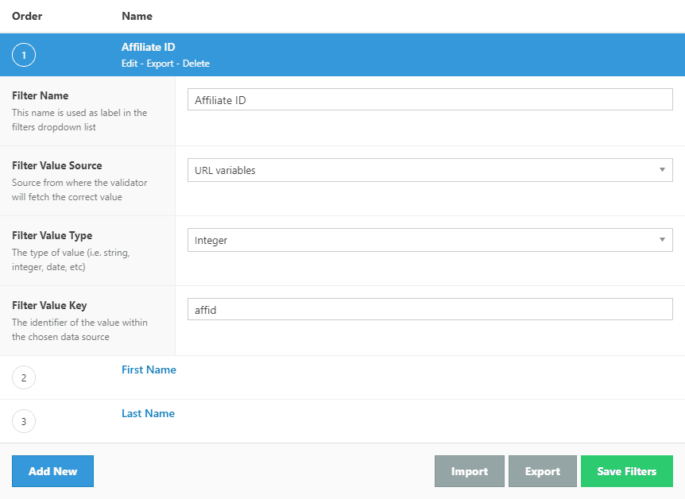
Task: Click the Delete link under Affiliate ID
Action: [x=196, y=64]
